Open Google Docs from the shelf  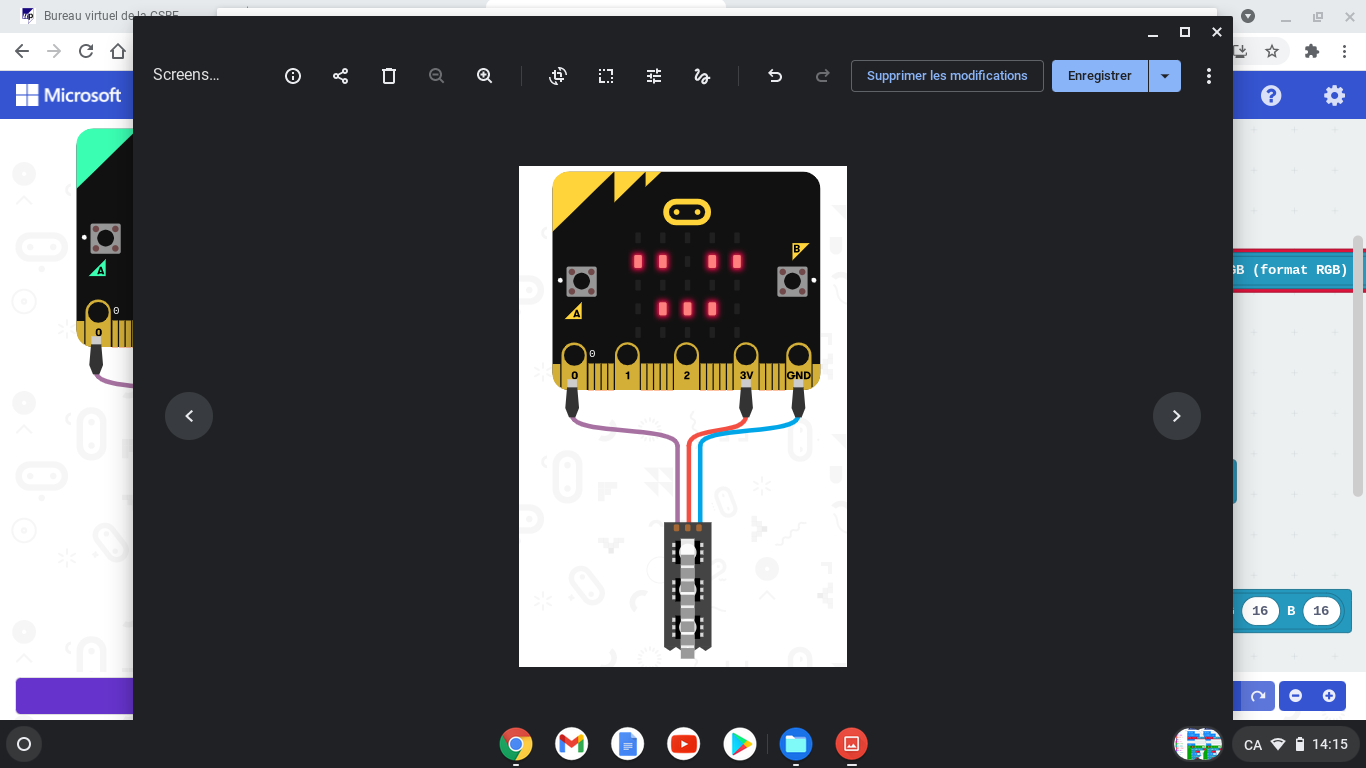[x=628, y=744]
